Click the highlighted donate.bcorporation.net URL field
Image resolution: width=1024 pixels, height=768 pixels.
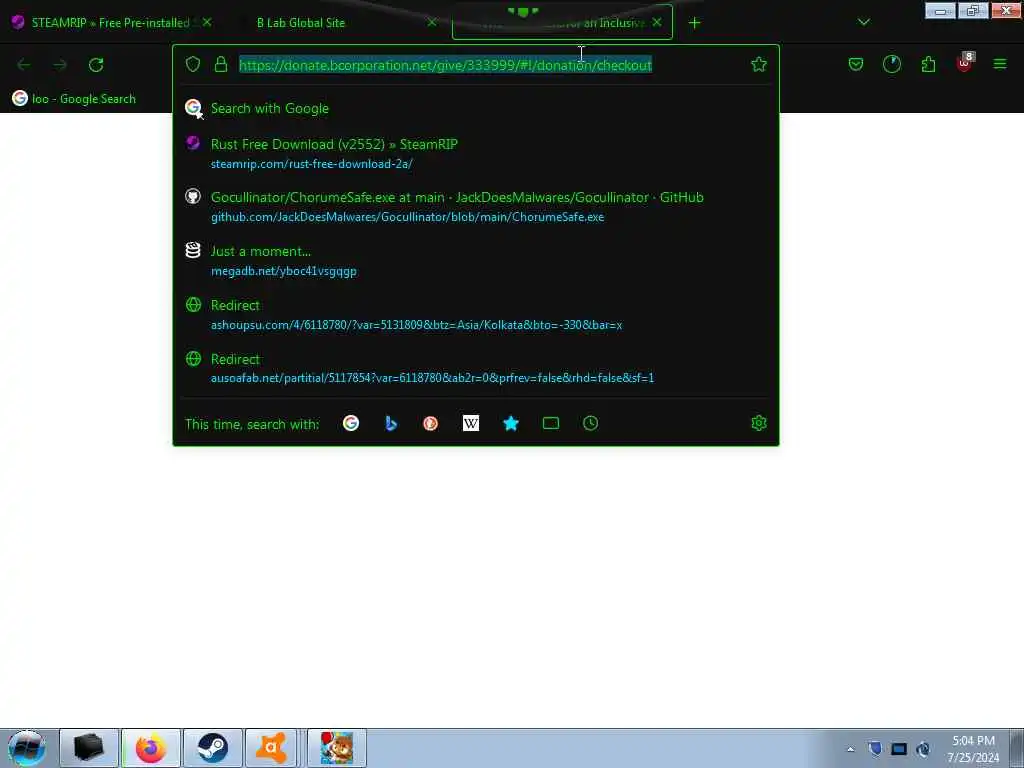(x=445, y=65)
